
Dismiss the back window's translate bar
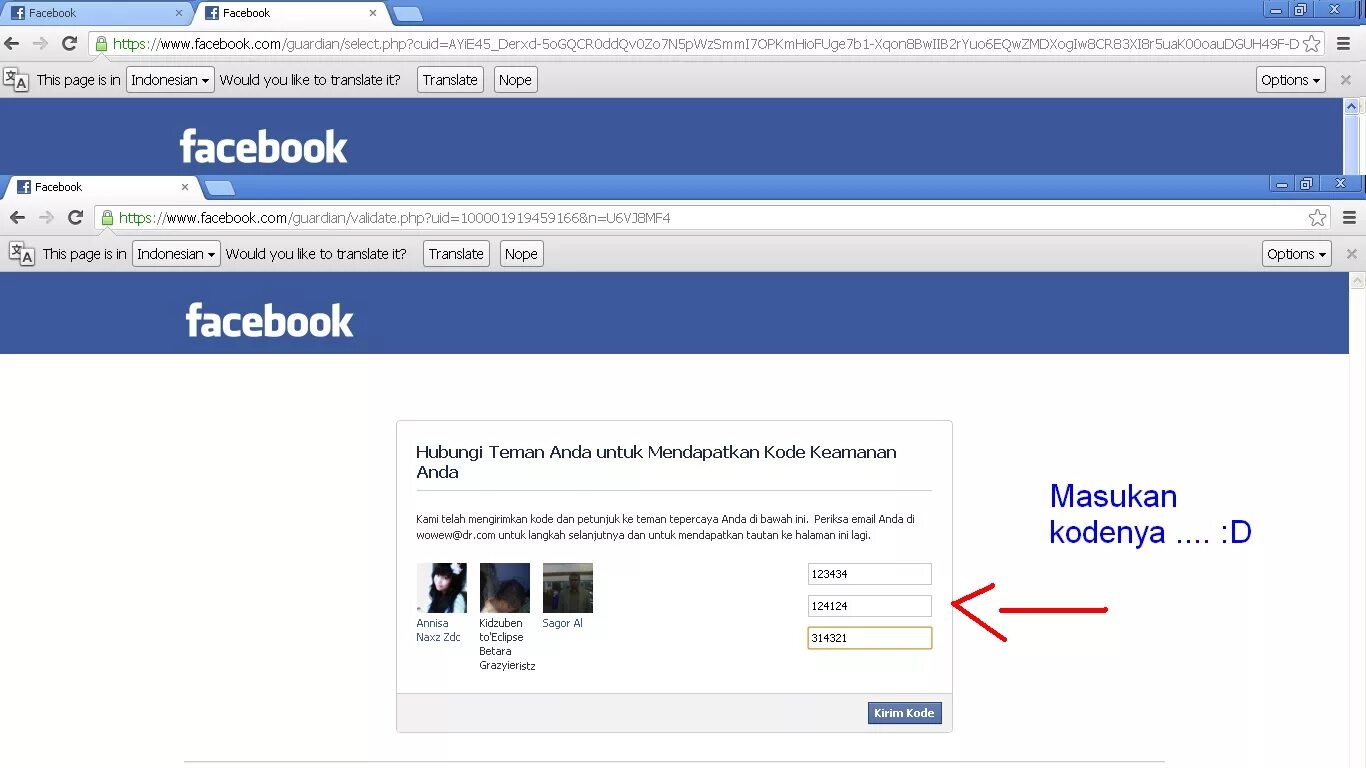point(1345,80)
